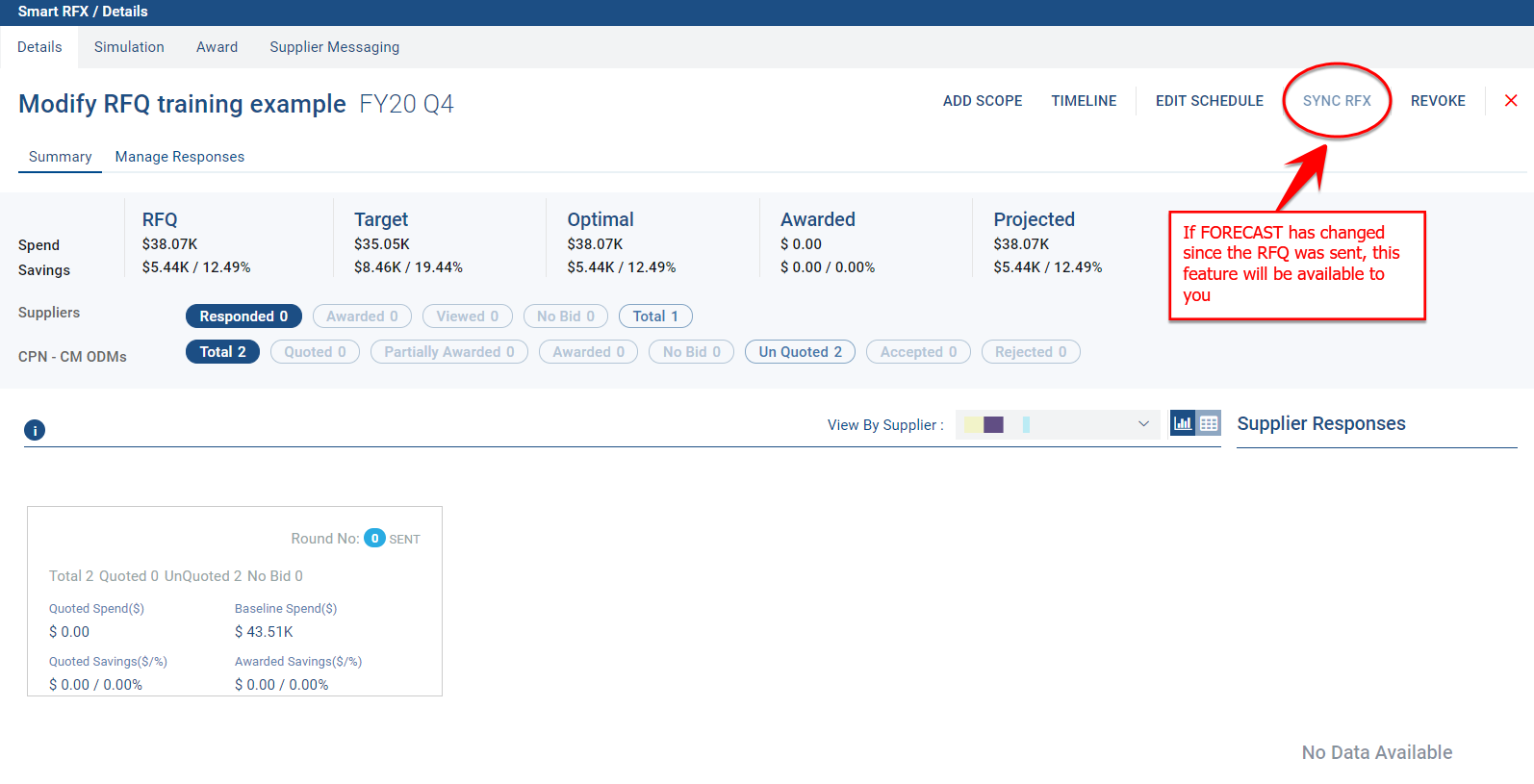This screenshot has width=1534, height=784.
Task: Go to Supplier Messaging tab
Action: [334, 47]
